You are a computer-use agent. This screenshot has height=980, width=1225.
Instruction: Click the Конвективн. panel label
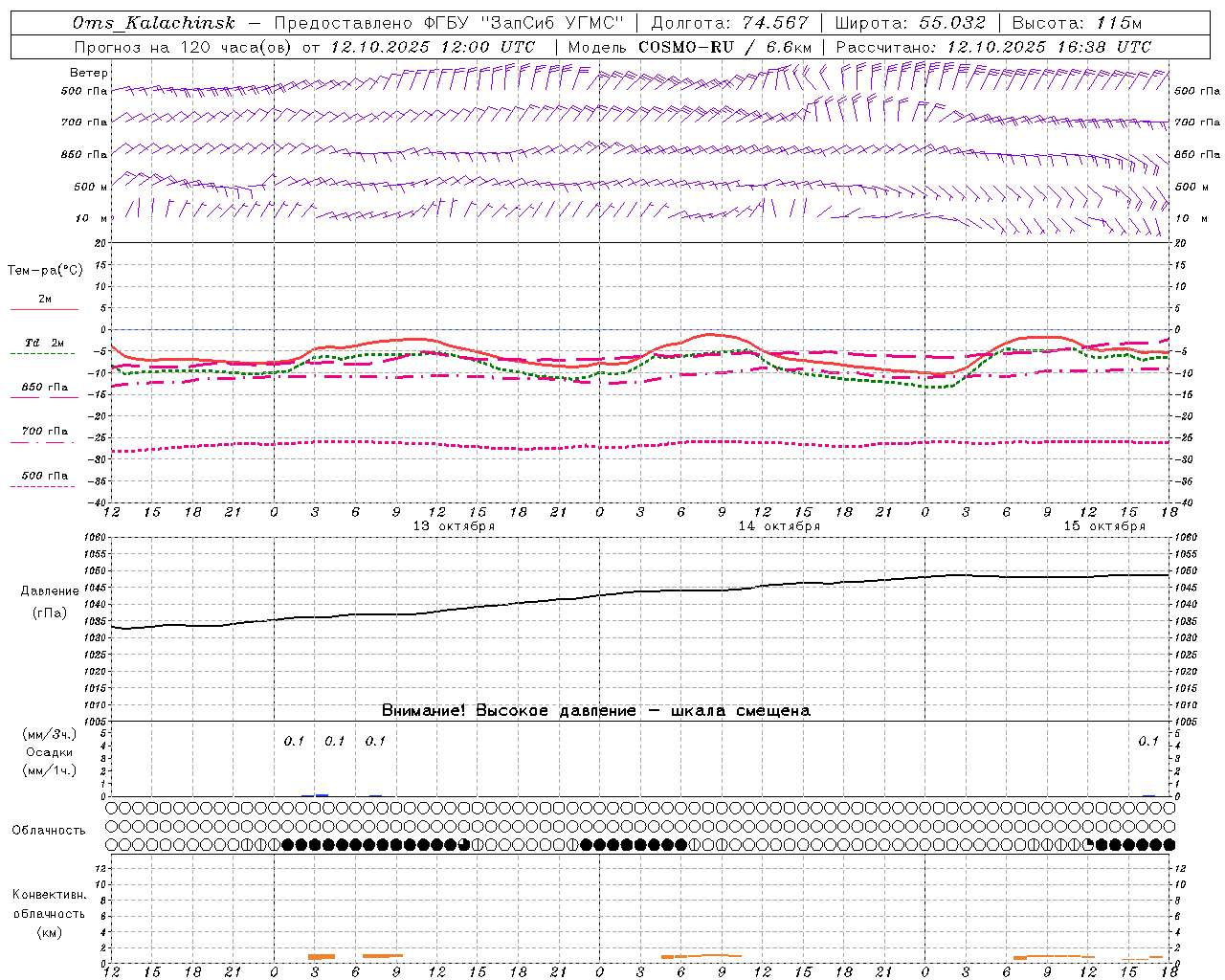(49, 895)
